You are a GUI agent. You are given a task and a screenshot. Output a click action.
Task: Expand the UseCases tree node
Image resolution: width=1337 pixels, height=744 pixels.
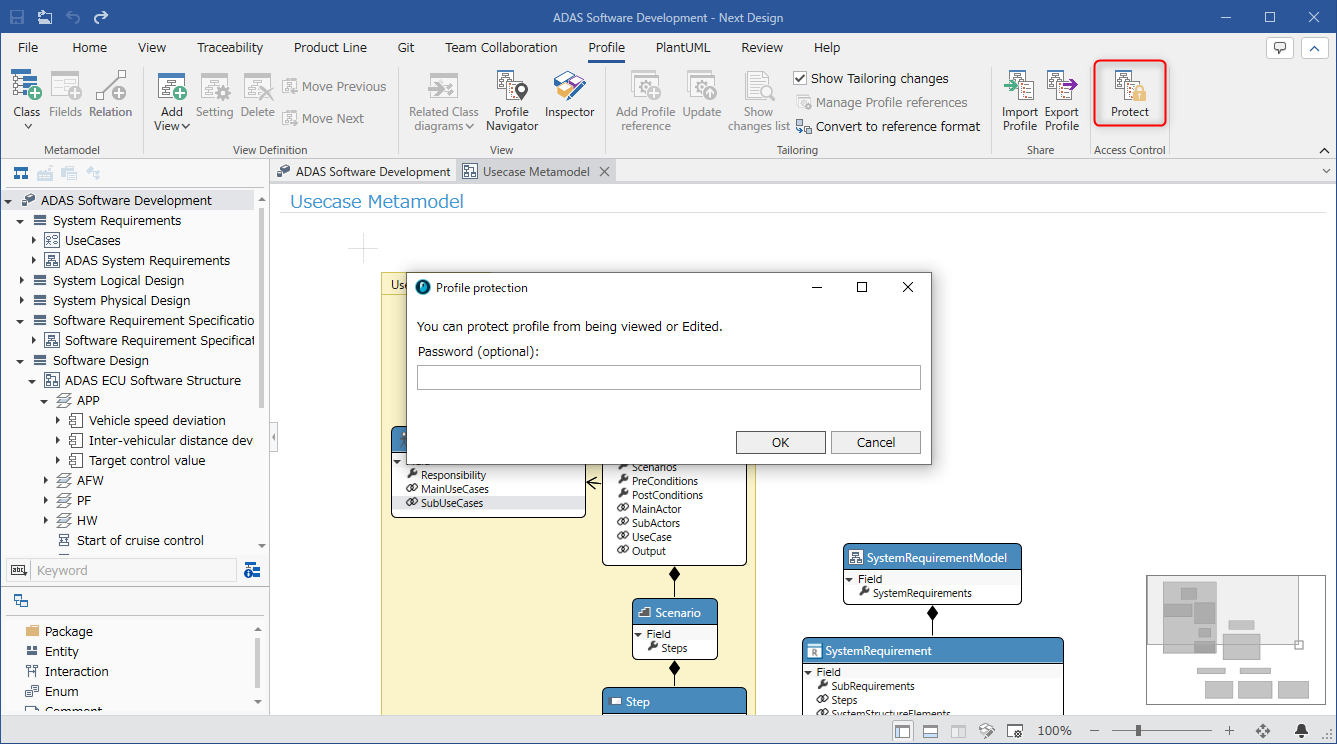click(x=33, y=241)
